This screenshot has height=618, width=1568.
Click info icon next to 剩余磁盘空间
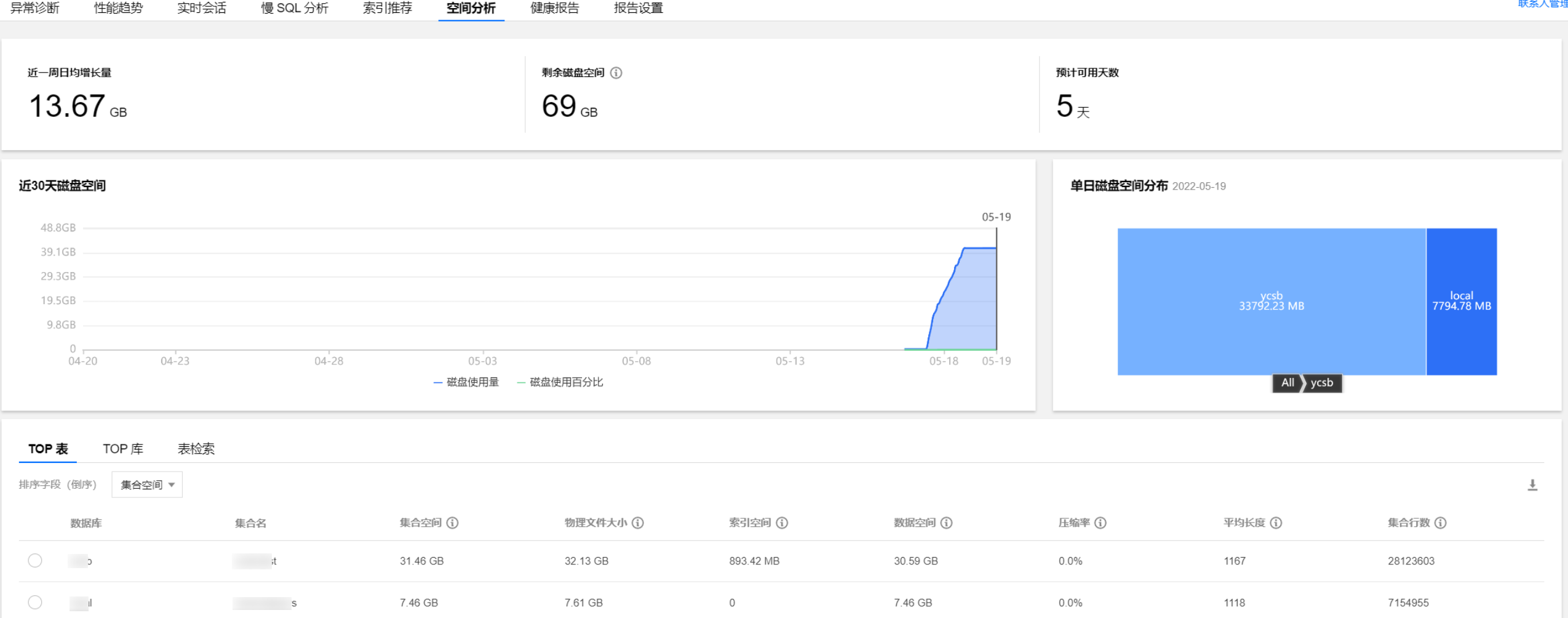point(616,73)
